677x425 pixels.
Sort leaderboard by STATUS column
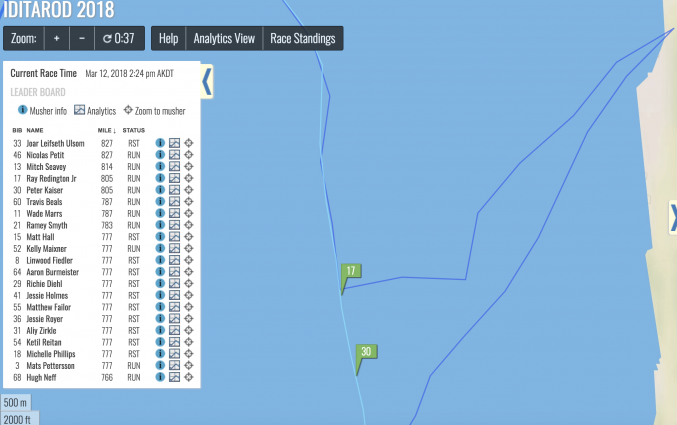pos(133,130)
